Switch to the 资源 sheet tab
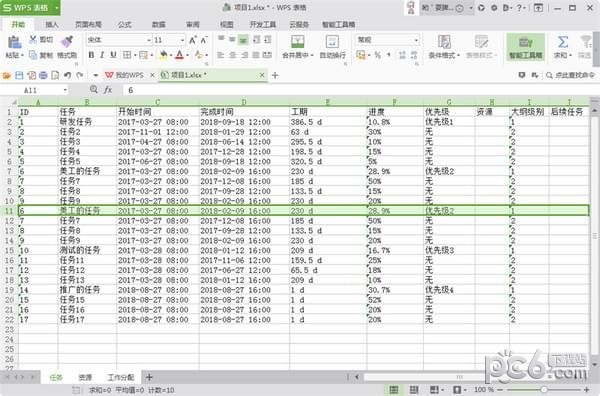 (85, 378)
